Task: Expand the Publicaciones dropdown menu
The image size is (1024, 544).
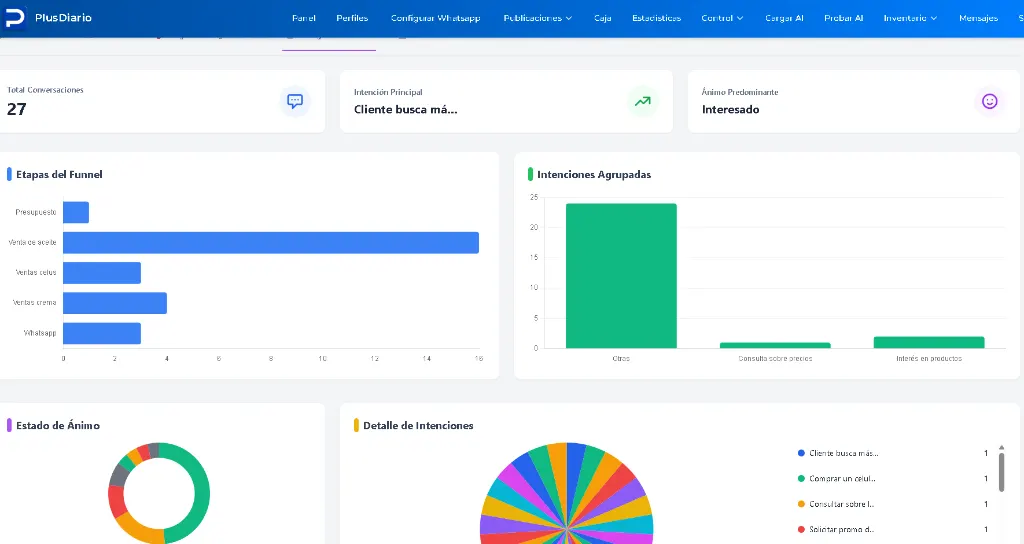Action: [537, 18]
